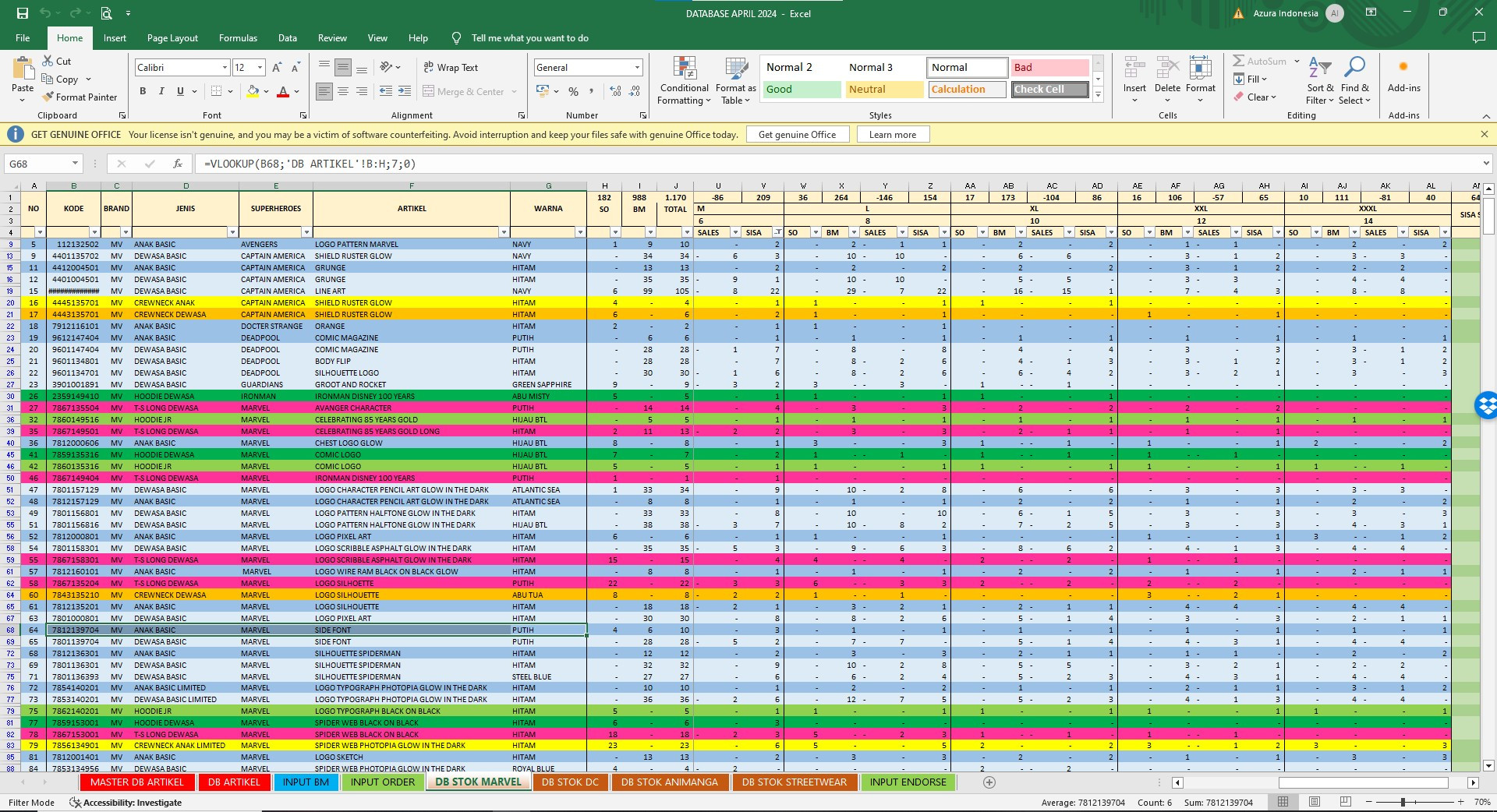Decrease font size icon
This screenshot has width=1497, height=812.
pos(296,68)
